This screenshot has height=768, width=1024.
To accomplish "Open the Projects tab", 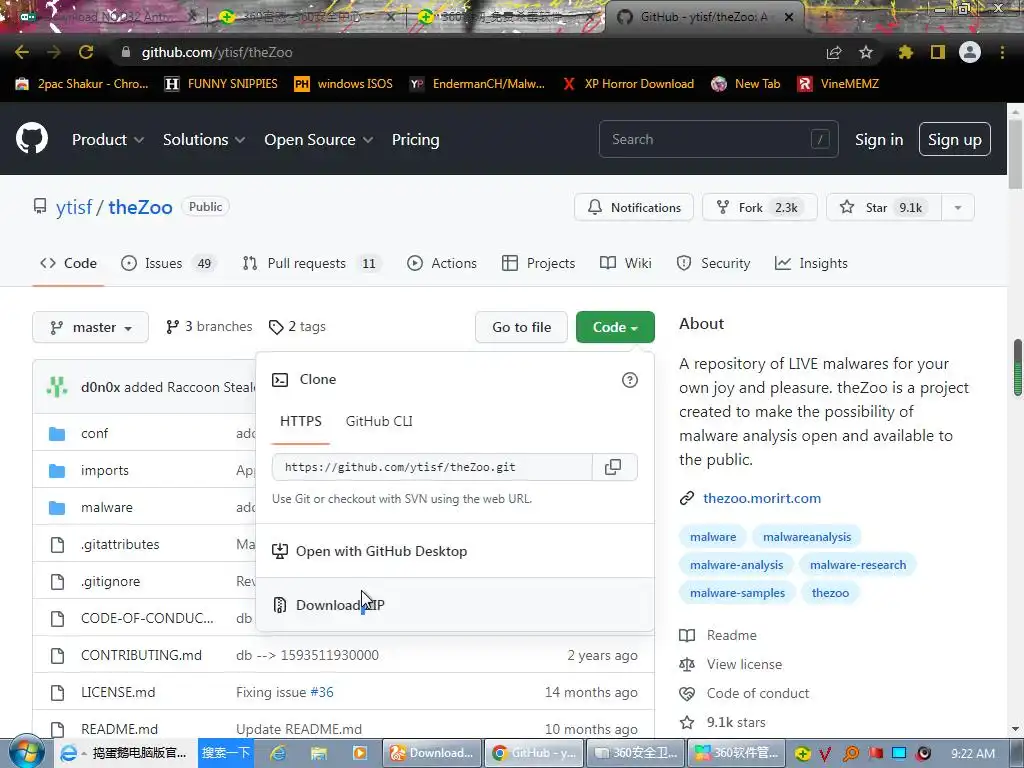I will (539, 263).
